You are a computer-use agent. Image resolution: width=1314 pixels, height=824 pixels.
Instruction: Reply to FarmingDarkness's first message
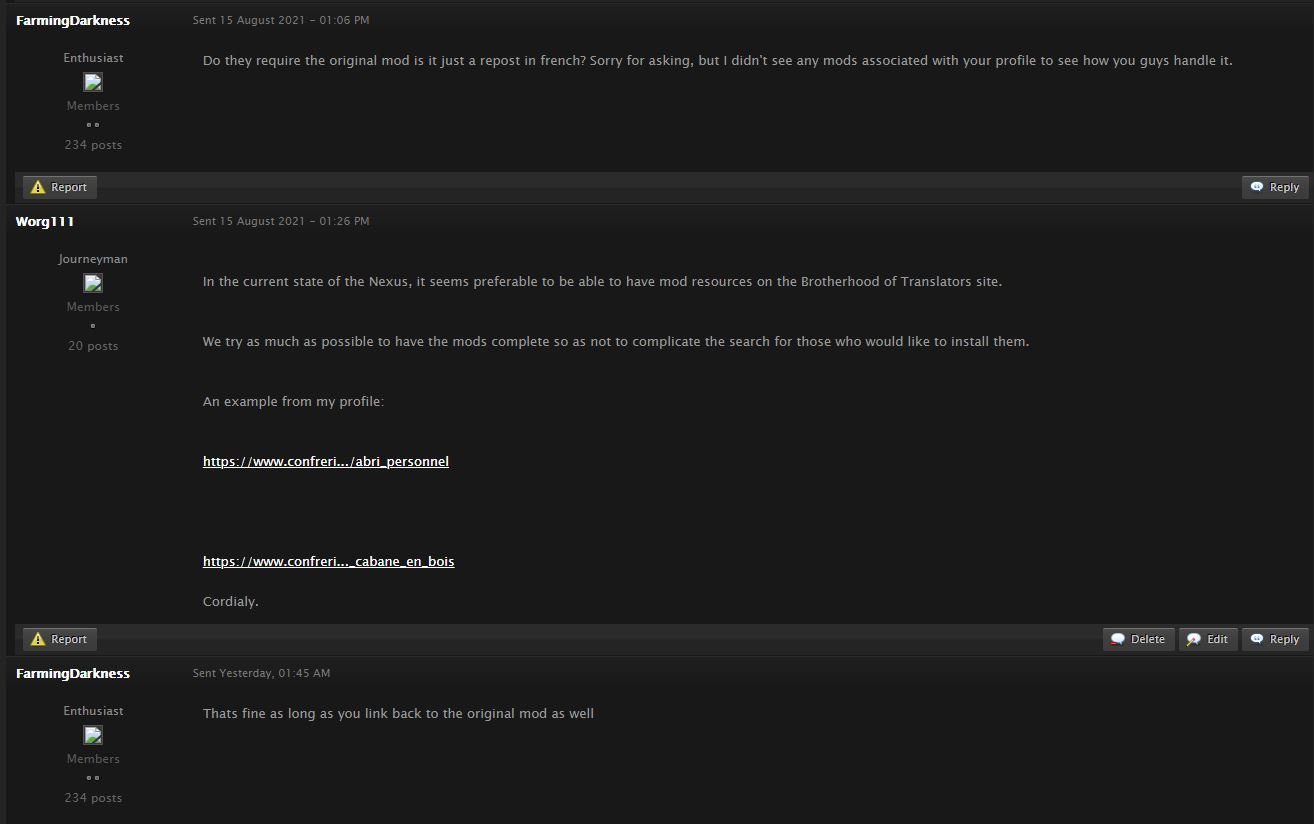(1275, 187)
